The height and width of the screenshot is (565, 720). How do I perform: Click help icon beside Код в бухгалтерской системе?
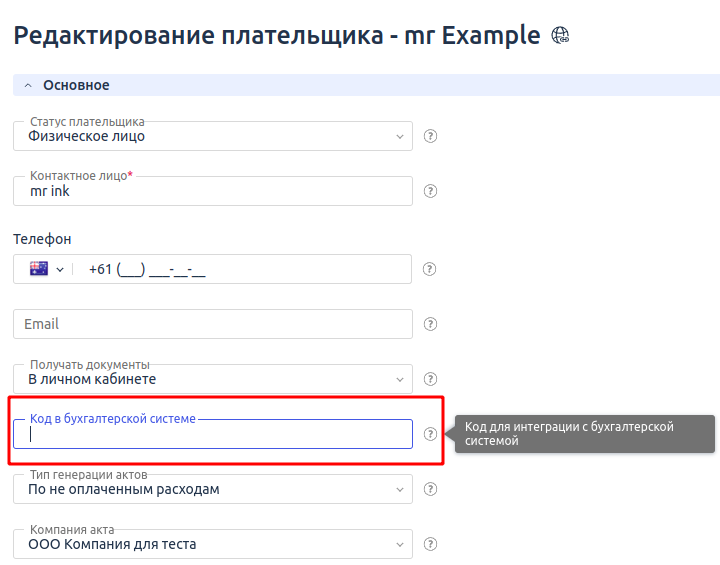431,434
